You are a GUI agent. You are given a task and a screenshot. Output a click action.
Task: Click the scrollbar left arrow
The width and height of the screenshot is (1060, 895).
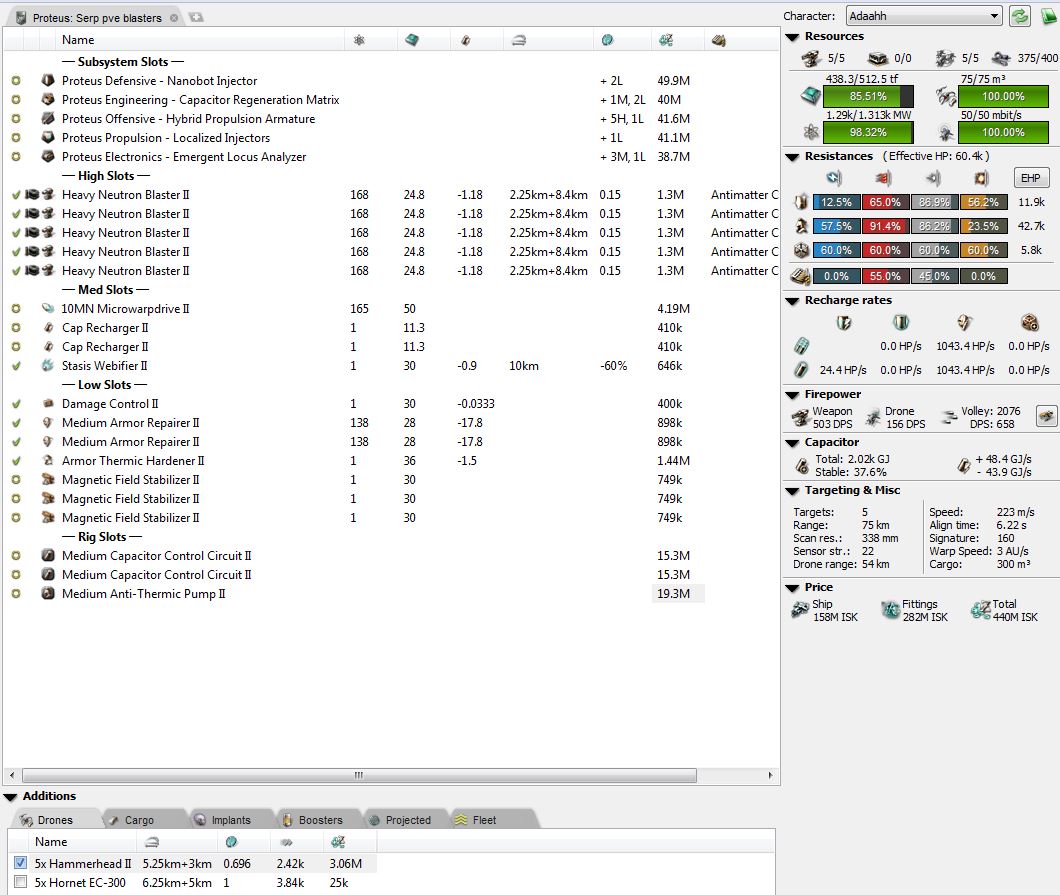pos(11,775)
